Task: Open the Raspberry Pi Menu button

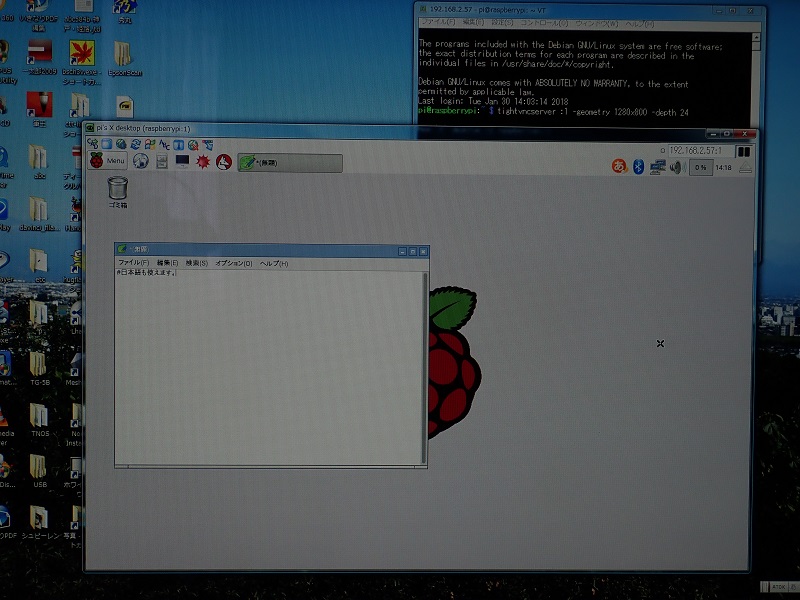Action: click(108, 161)
